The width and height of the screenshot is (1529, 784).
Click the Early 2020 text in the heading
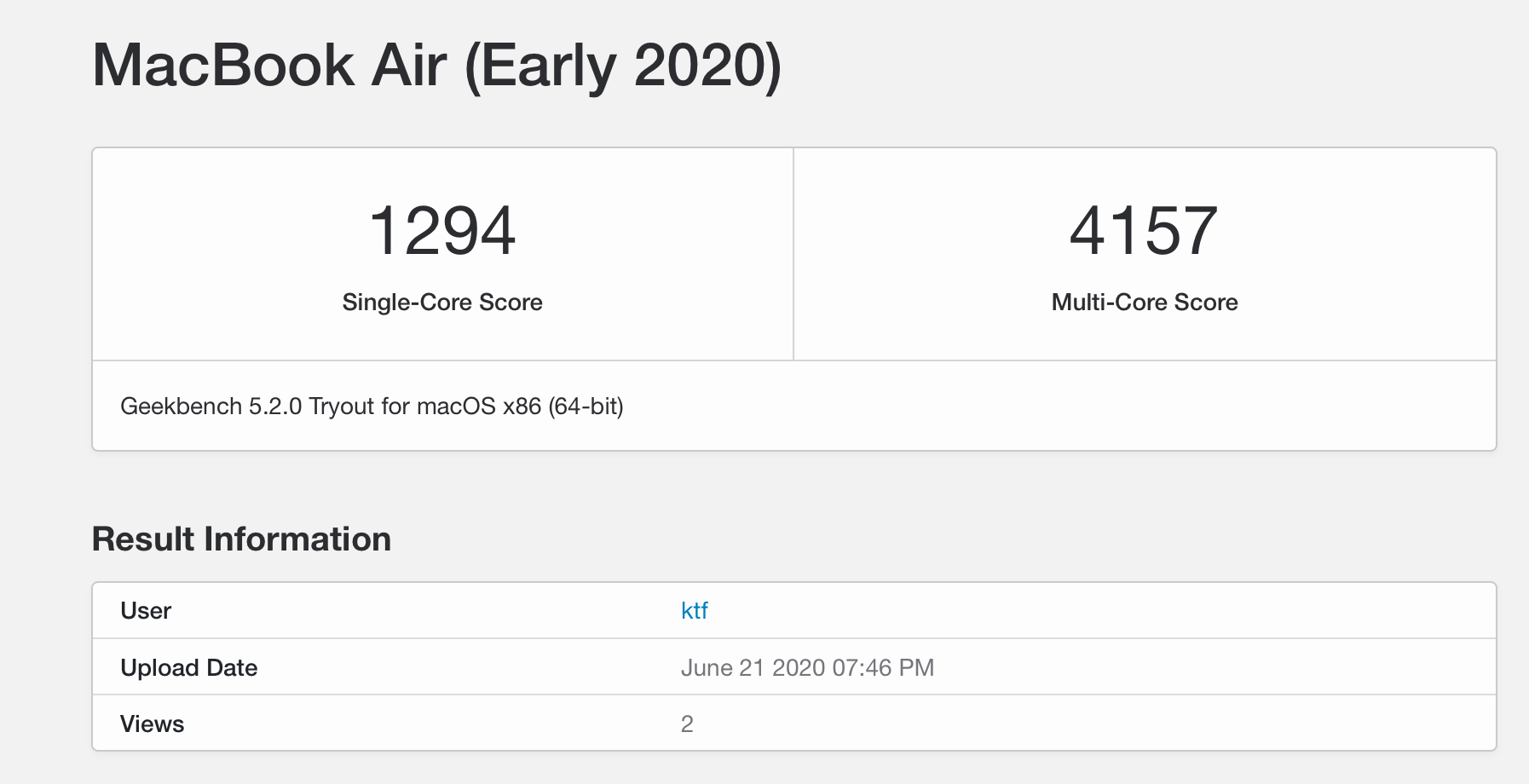(x=622, y=66)
